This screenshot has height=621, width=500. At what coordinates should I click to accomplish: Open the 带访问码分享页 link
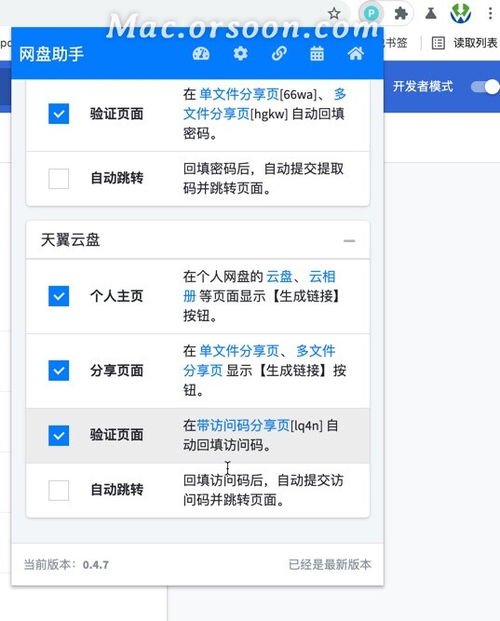click(243, 426)
